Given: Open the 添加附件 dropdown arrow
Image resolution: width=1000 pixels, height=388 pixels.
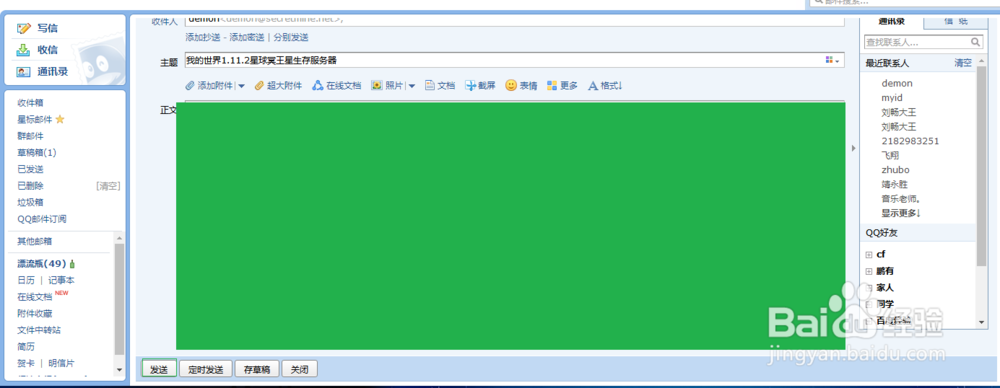Looking at the screenshot, I should tap(241, 86).
